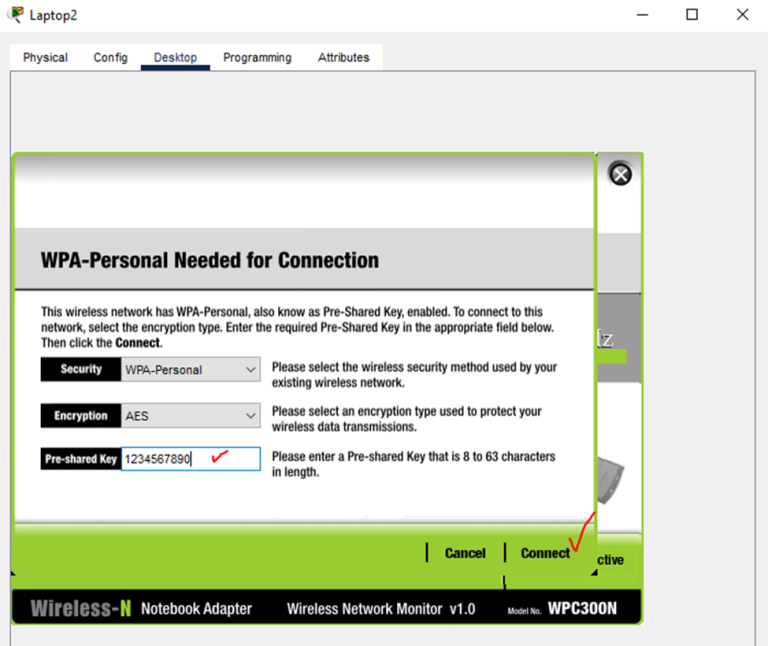The height and width of the screenshot is (646, 768).
Task: Minimize the Laptop2 window
Action: (642, 15)
